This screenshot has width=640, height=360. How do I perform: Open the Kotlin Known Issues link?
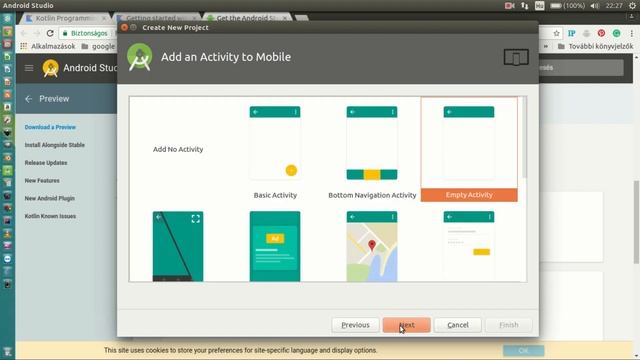[50, 216]
